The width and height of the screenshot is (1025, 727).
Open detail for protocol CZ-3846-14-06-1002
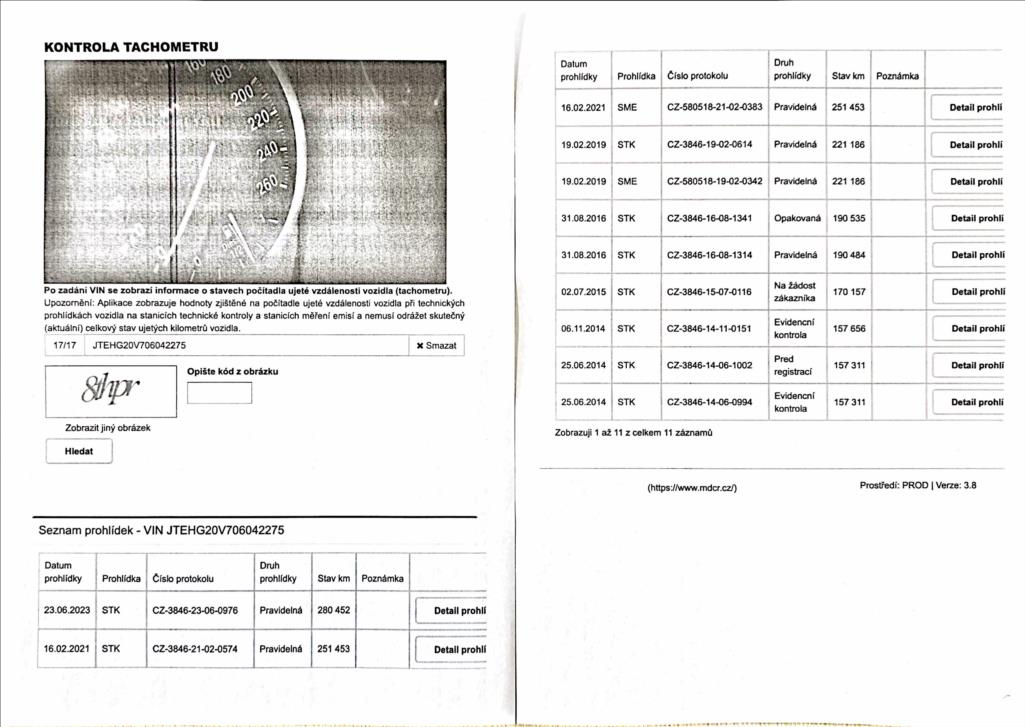[x=967, y=365]
